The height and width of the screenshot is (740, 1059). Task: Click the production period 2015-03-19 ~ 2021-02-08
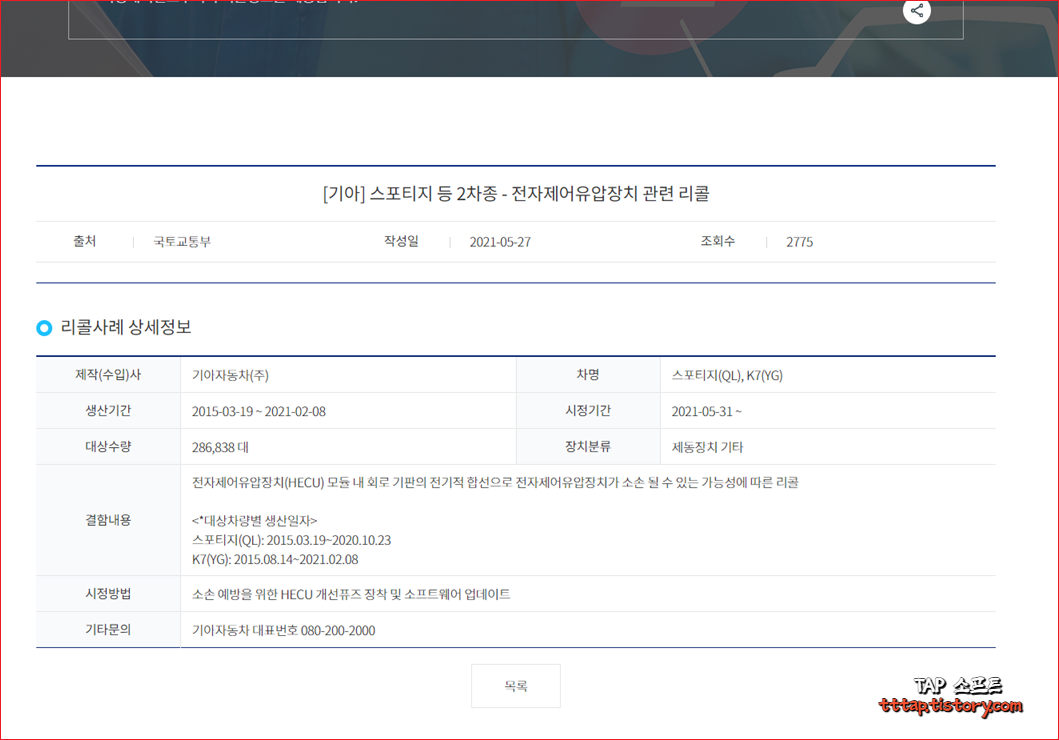259,412
